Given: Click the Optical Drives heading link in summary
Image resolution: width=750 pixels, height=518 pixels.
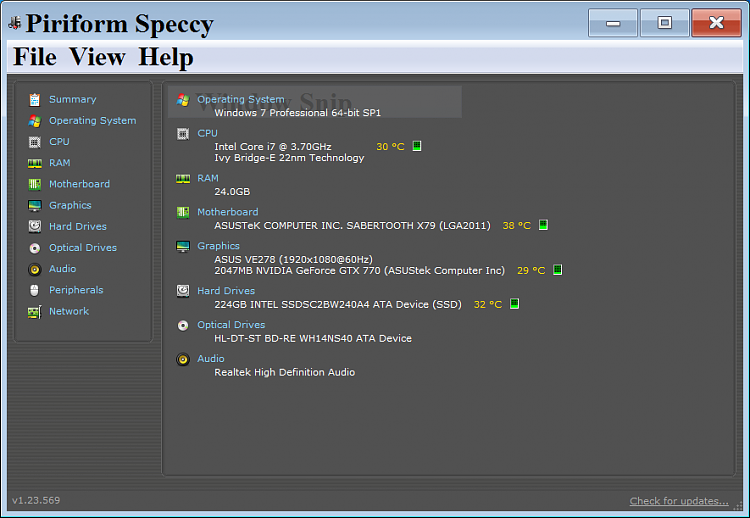Looking at the screenshot, I should point(232,325).
